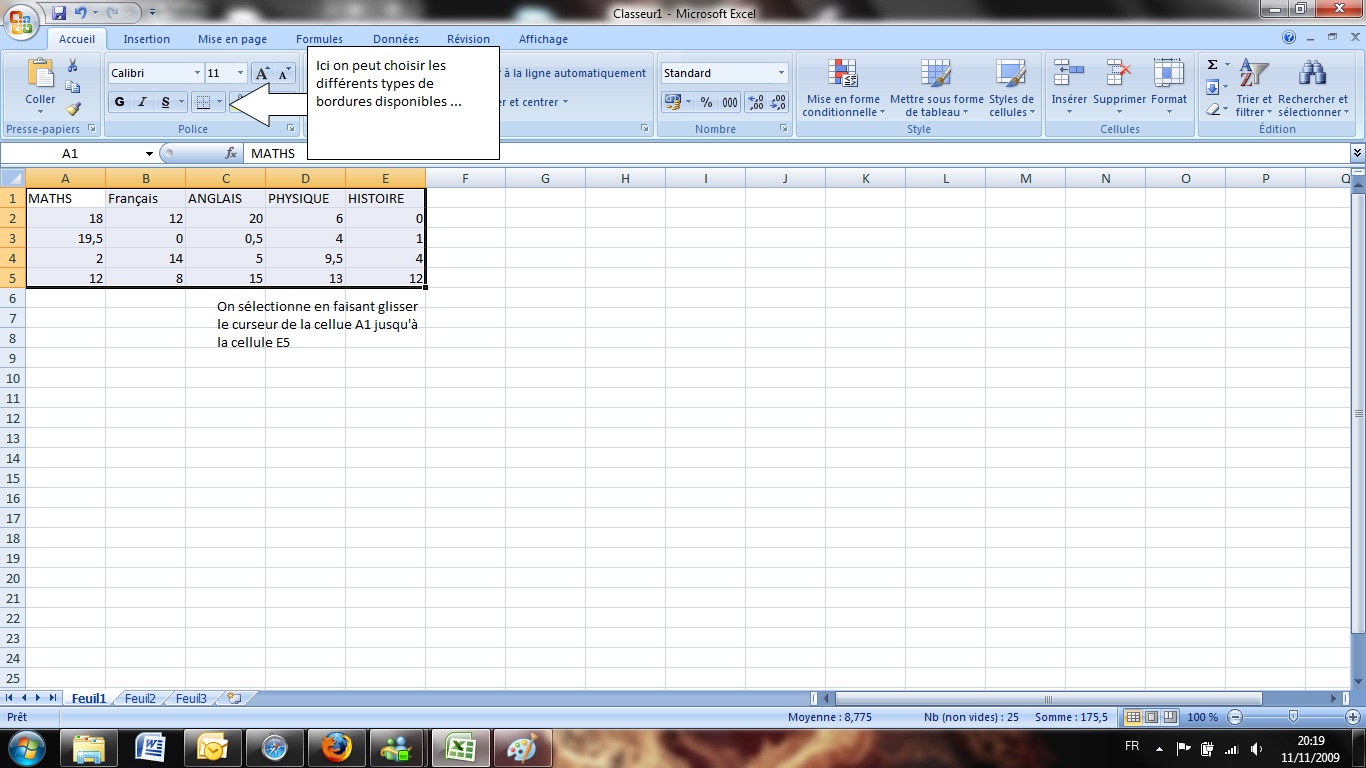Image resolution: width=1366 pixels, height=768 pixels.
Task: Switch to the Feuil2 sheet tab
Action: pos(140,699)
